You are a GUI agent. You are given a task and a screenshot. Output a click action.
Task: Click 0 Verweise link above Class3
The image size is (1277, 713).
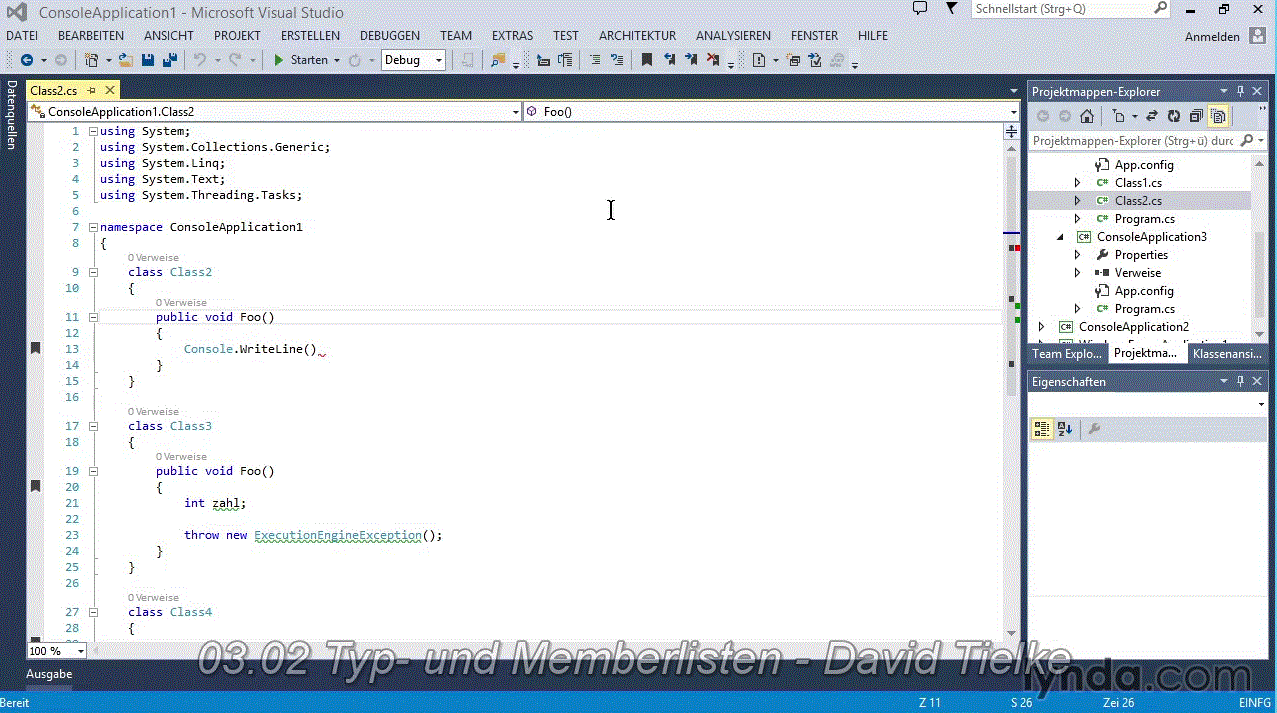pos(153,412)
